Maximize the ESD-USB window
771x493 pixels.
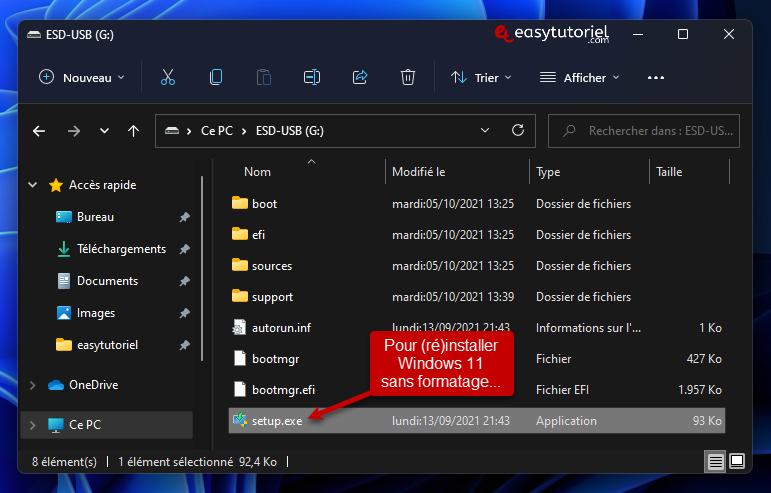(682, 34)
